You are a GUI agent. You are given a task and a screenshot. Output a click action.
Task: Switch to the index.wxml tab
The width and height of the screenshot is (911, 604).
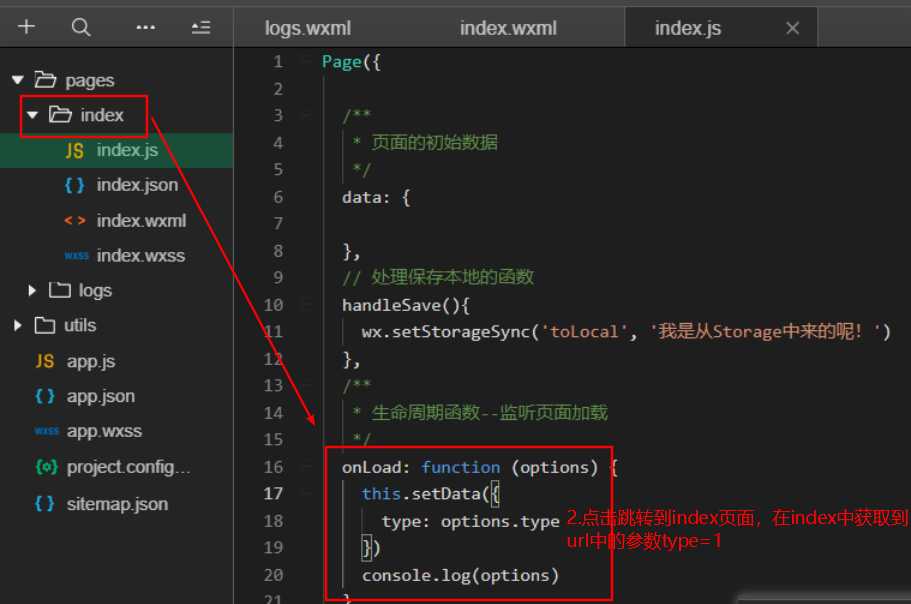point(508,28)
